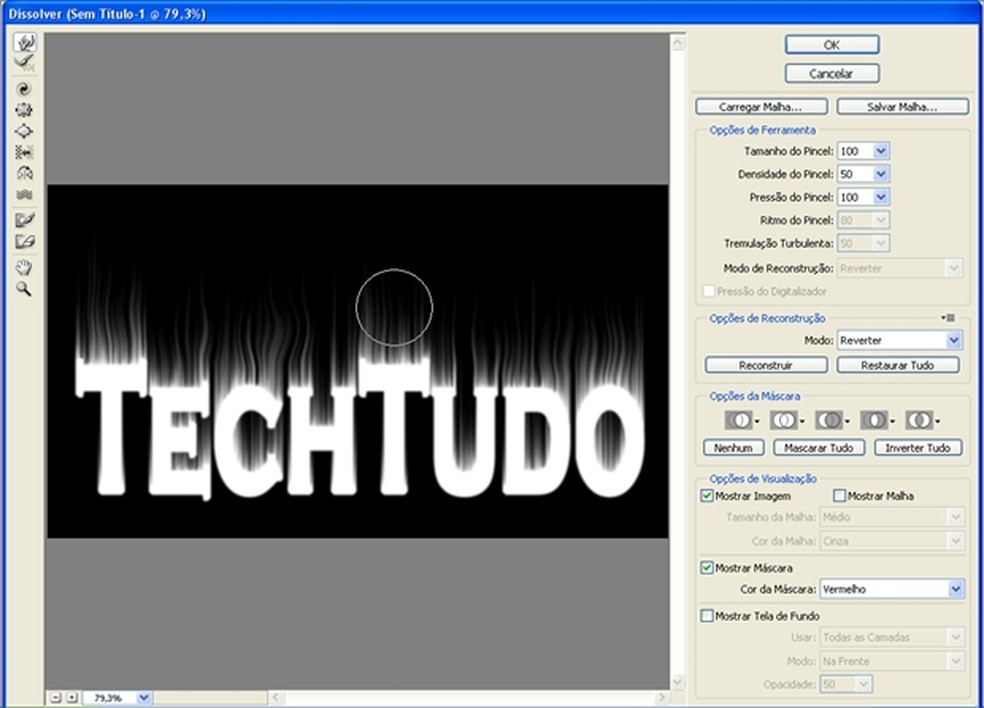This screenshot has width=984, height=708.
Task: Activate the Pucker tool
Action: point(25,110)
